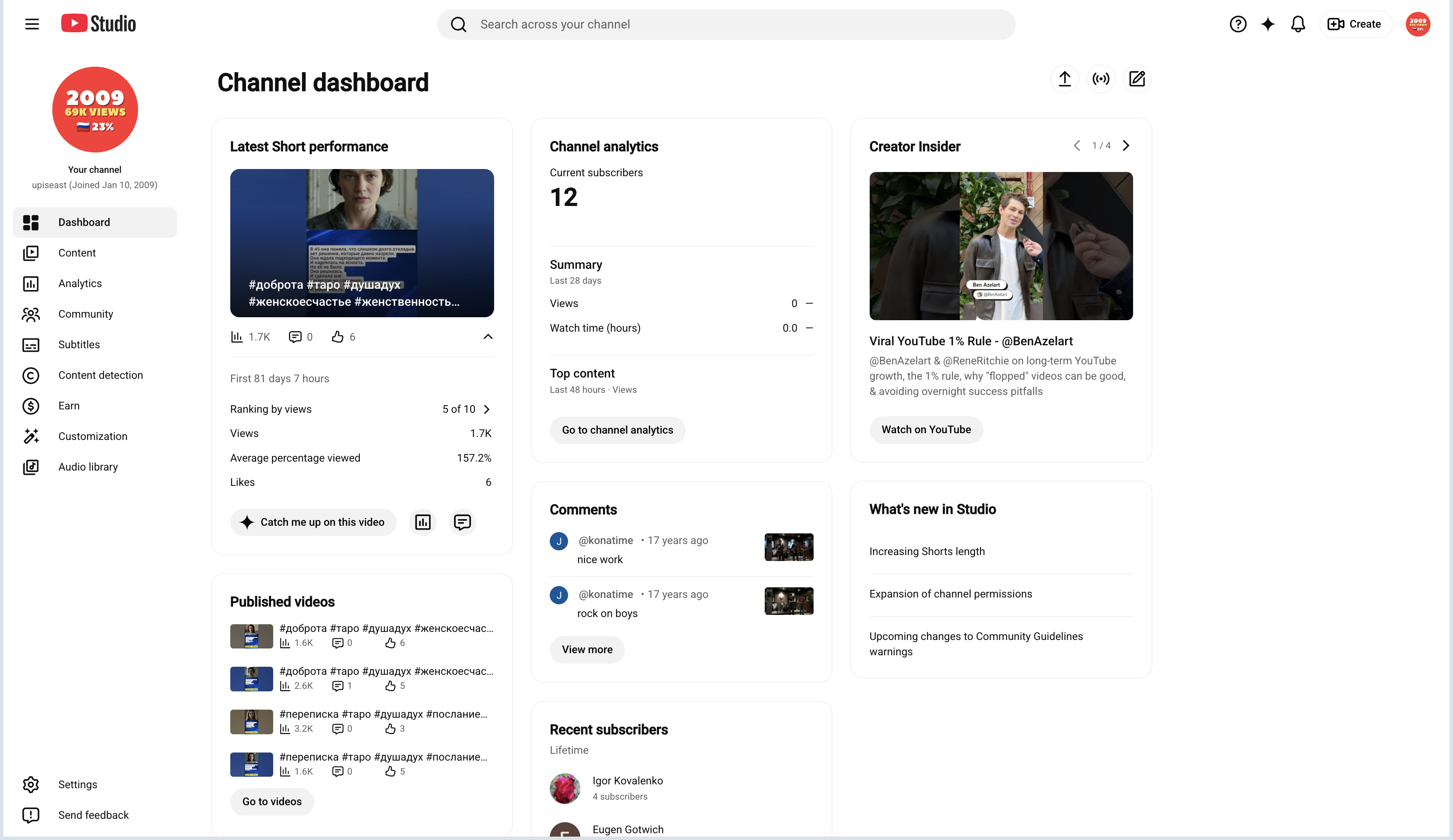Viewport: 1453px width, 840px height.
Task: Click views icon under the latest Short
Action: tap(236, 337)
